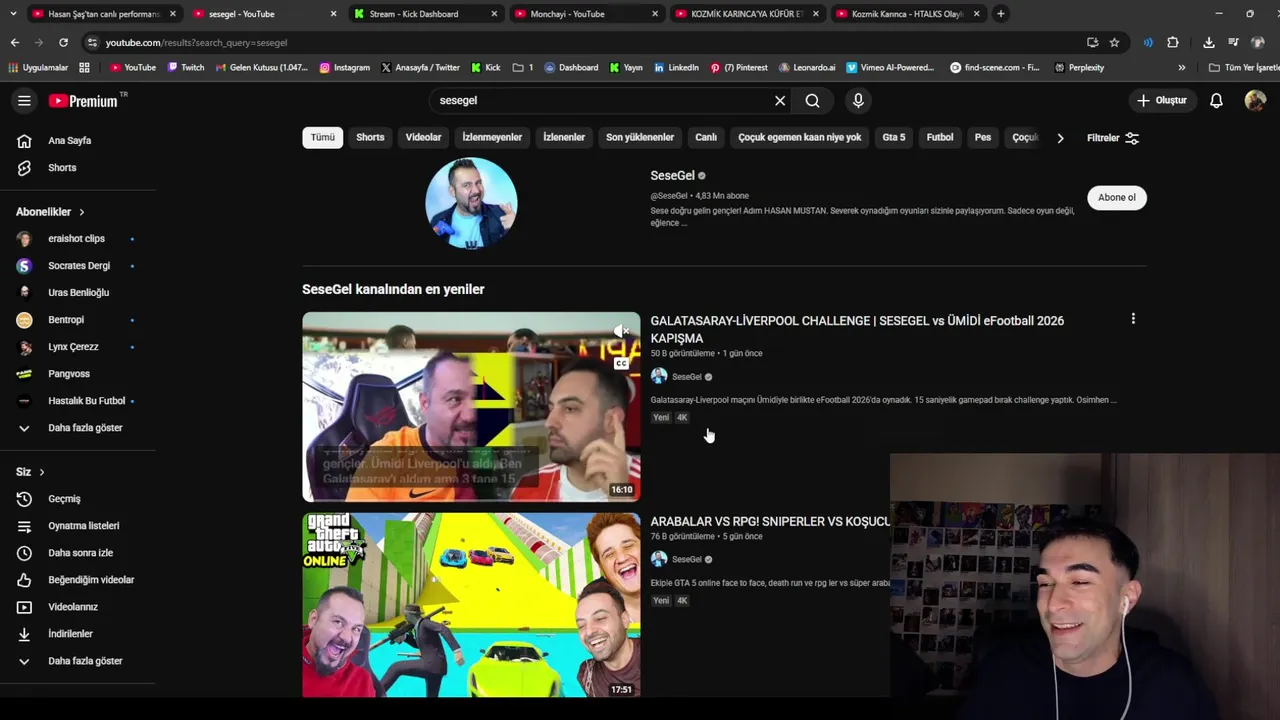The width and height of the screenshot is (1280, 720).
Task: Click the magnifier search button
Action: point(812,100)
